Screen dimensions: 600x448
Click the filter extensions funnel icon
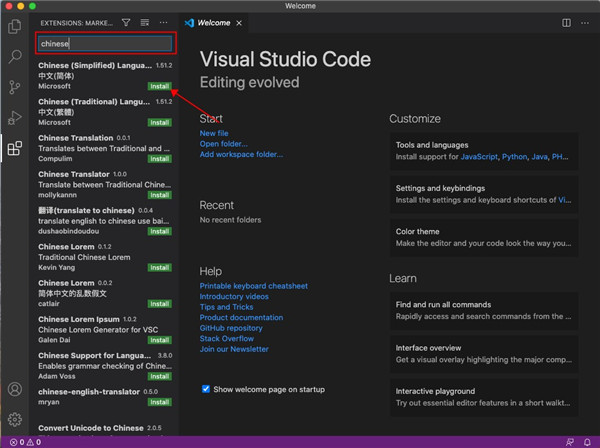tap(126, 22)
